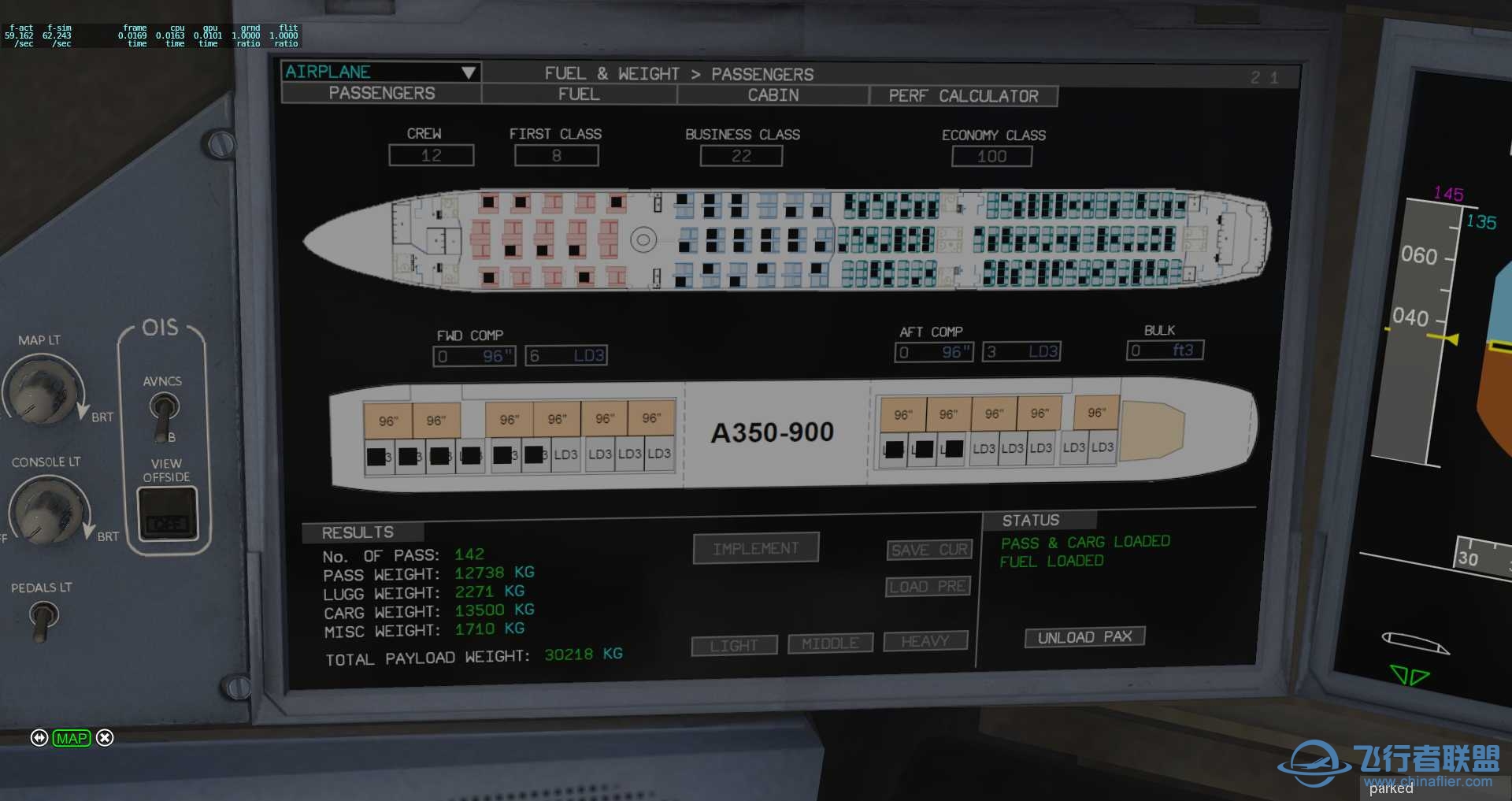Click the UNLOAD PAX button

pyautogui.click(x=1084, y=637)
